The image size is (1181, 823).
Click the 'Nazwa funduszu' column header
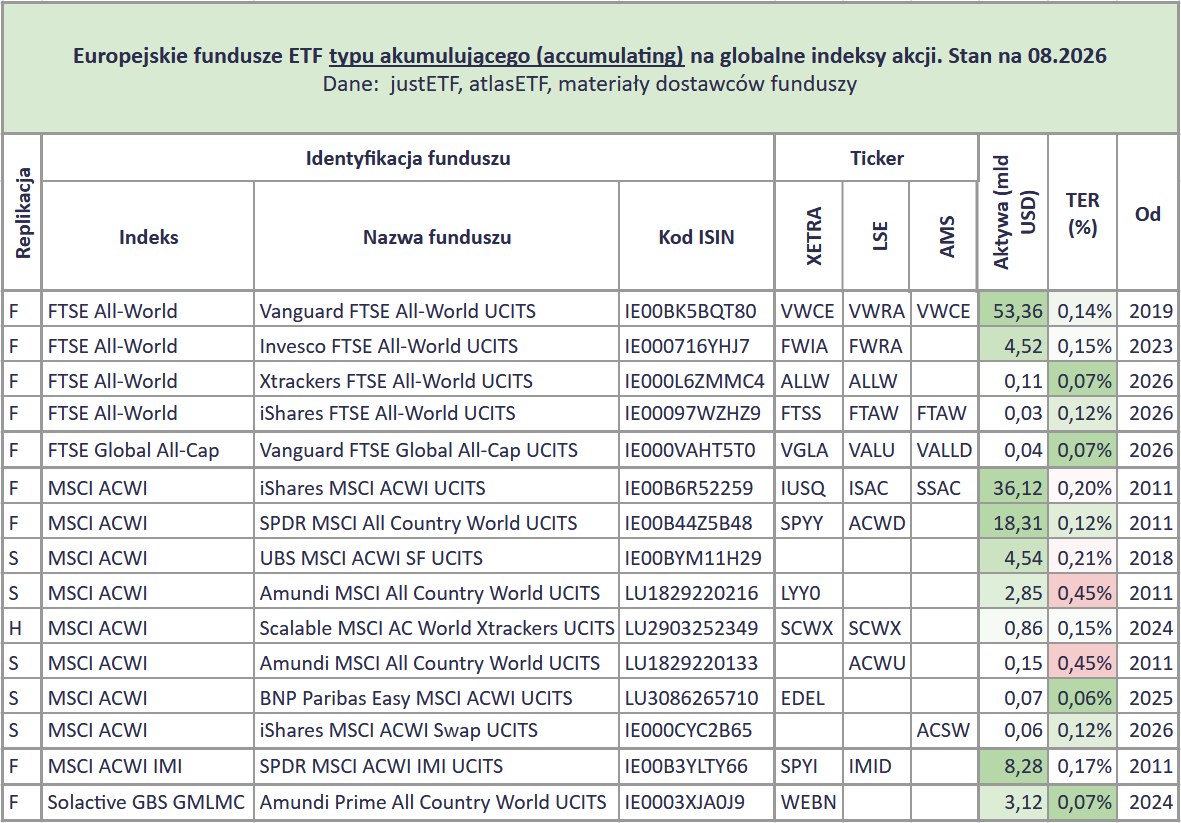click(x=436, y=236)
